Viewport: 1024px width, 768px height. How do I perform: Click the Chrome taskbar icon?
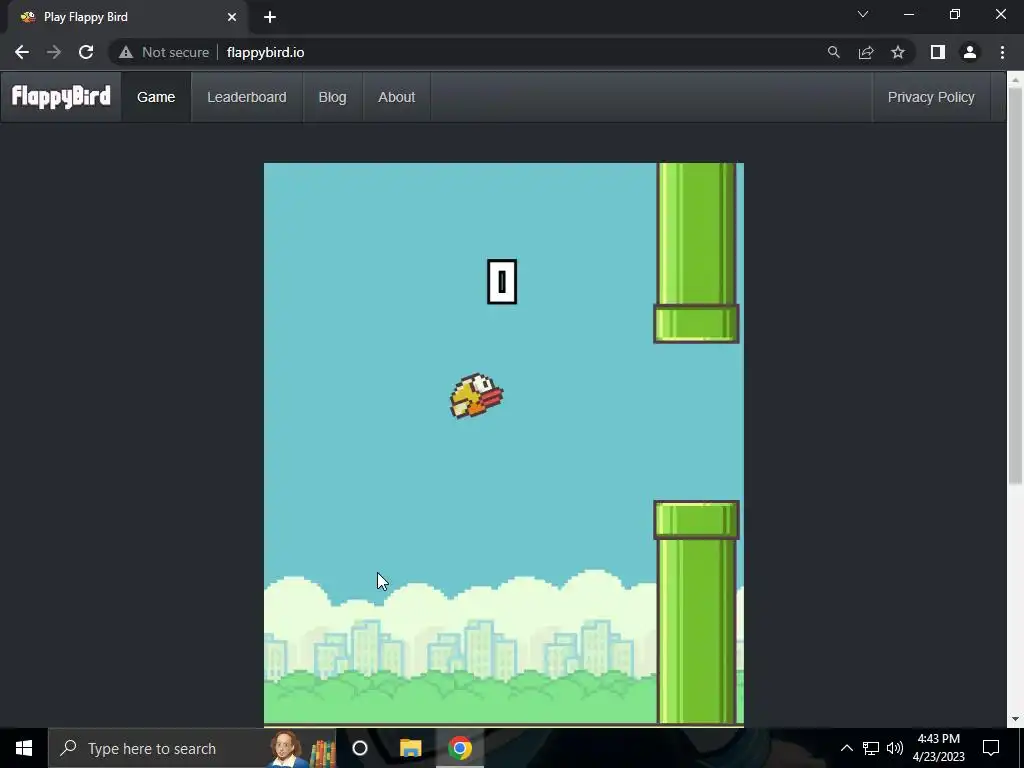[x=460, y=748]
